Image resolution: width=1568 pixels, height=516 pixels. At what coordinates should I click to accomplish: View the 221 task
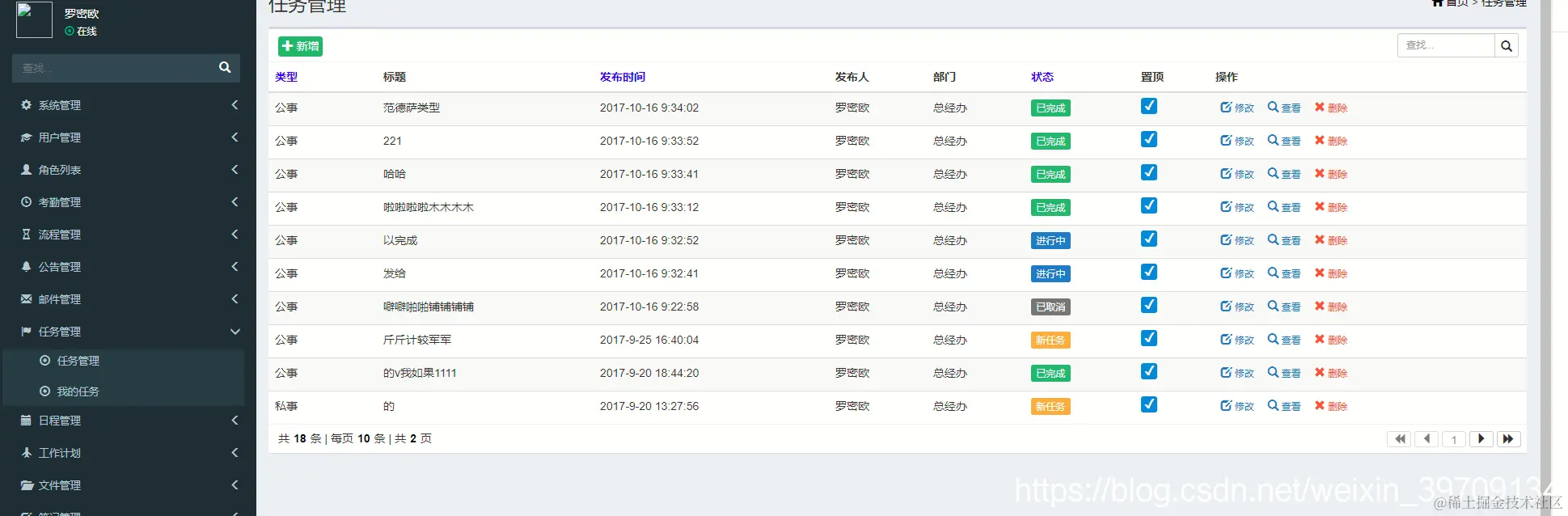click(x=1284, y=141)
